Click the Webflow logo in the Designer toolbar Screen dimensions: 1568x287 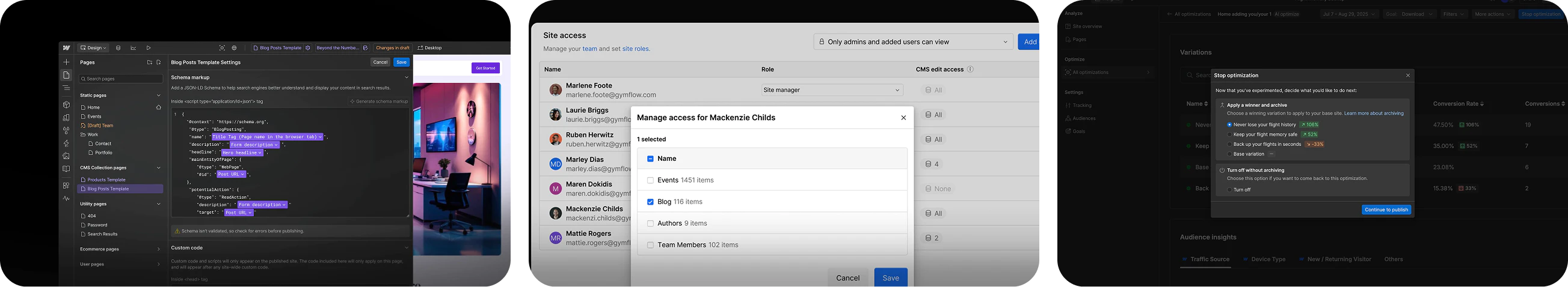point(66,48)
